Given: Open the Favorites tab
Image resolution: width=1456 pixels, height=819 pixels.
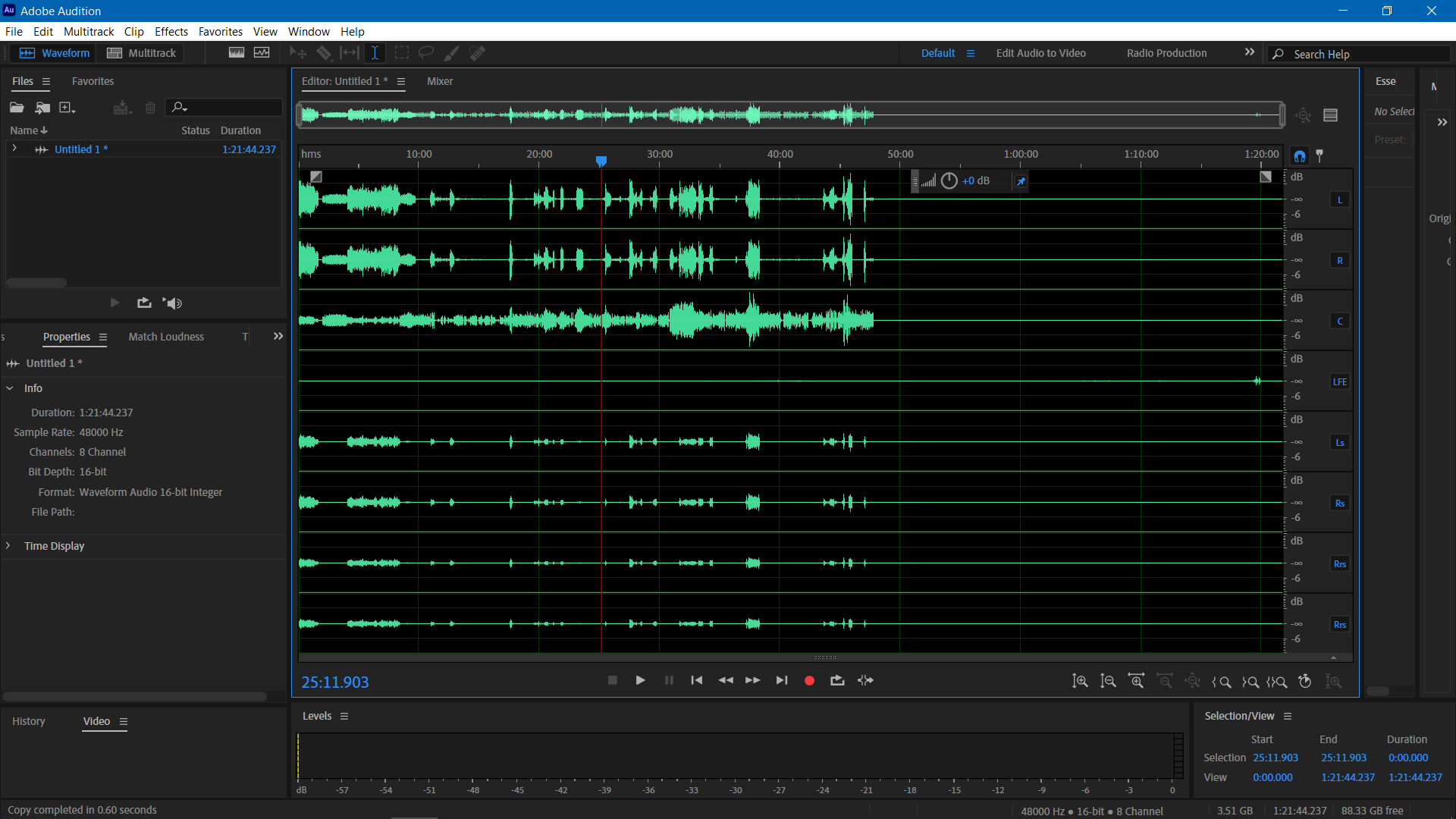Looking at the screenshot, I should (x=93, y=81).
